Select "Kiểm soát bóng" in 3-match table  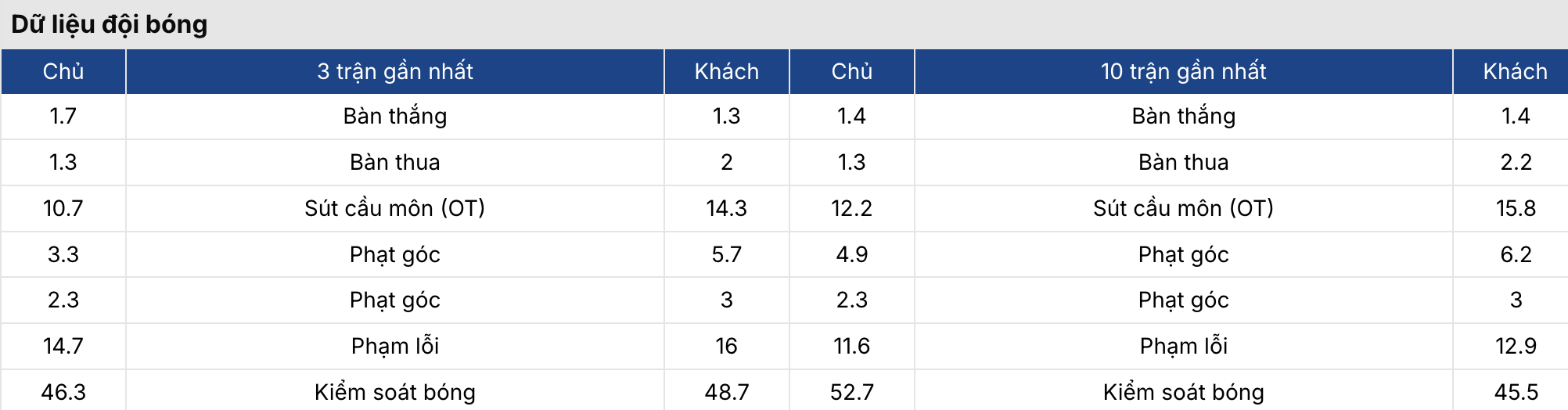(394, 391)
